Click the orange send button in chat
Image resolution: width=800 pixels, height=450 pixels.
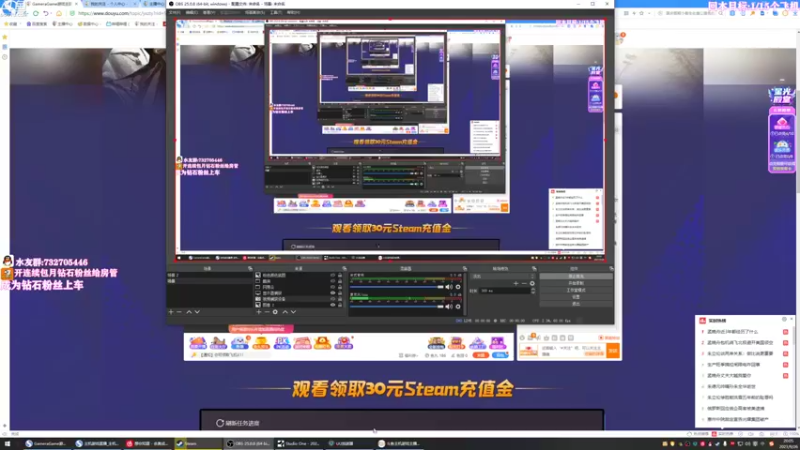613,351
